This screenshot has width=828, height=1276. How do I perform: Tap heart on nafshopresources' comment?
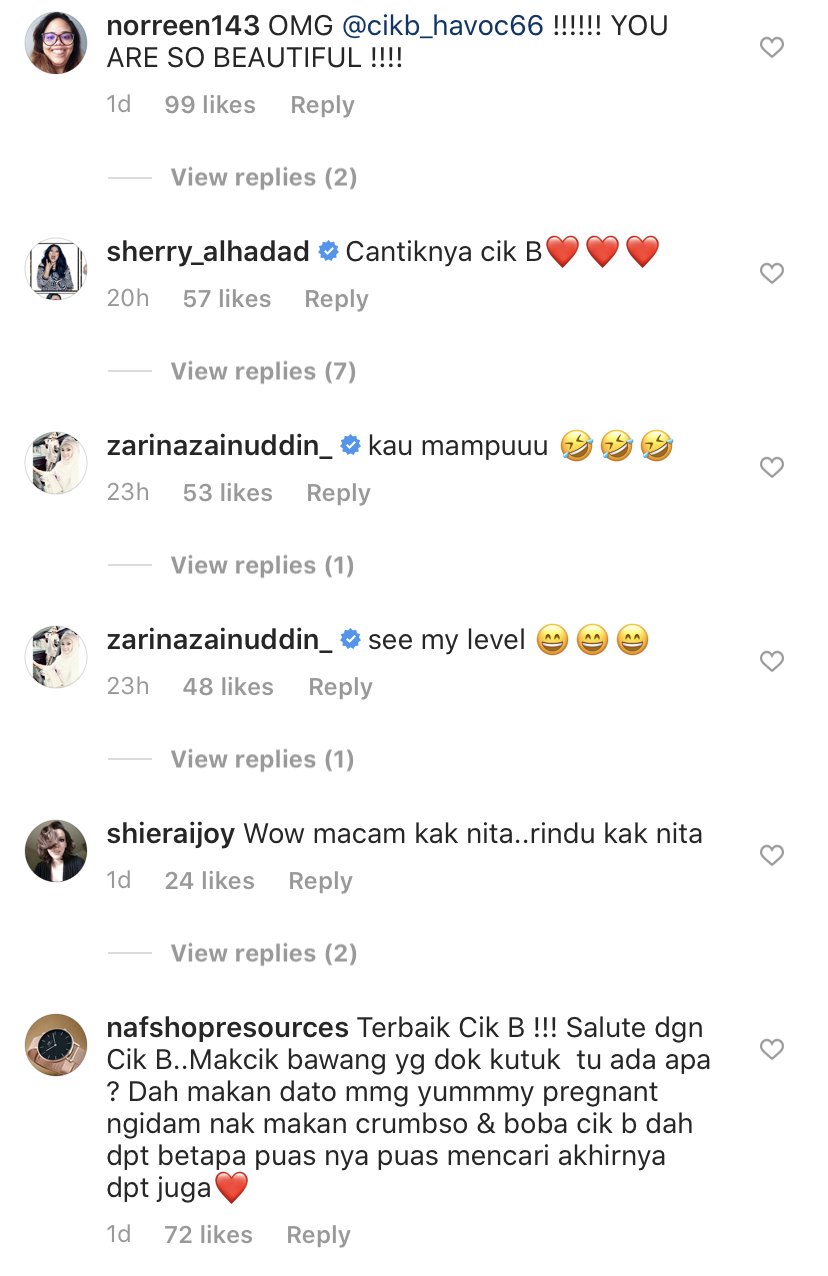click(x=771, y=1049)
